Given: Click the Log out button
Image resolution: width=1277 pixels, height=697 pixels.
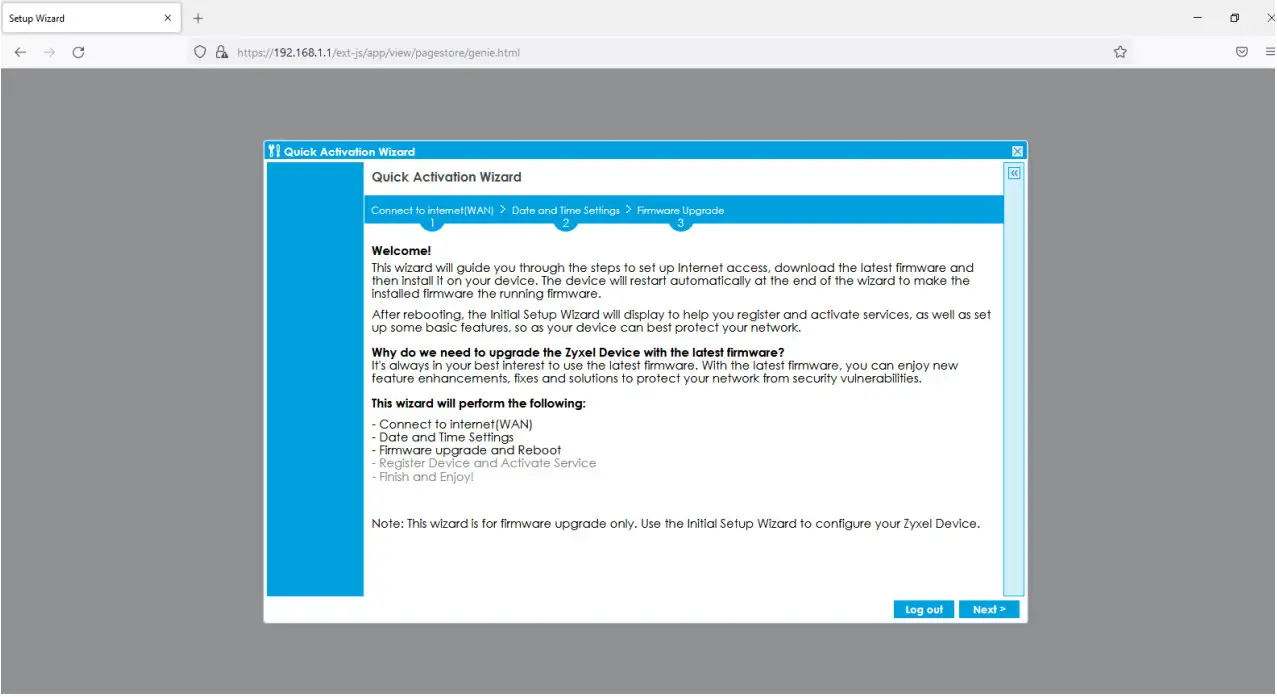Looking at the screenshot, I should [x=924, y=610].
